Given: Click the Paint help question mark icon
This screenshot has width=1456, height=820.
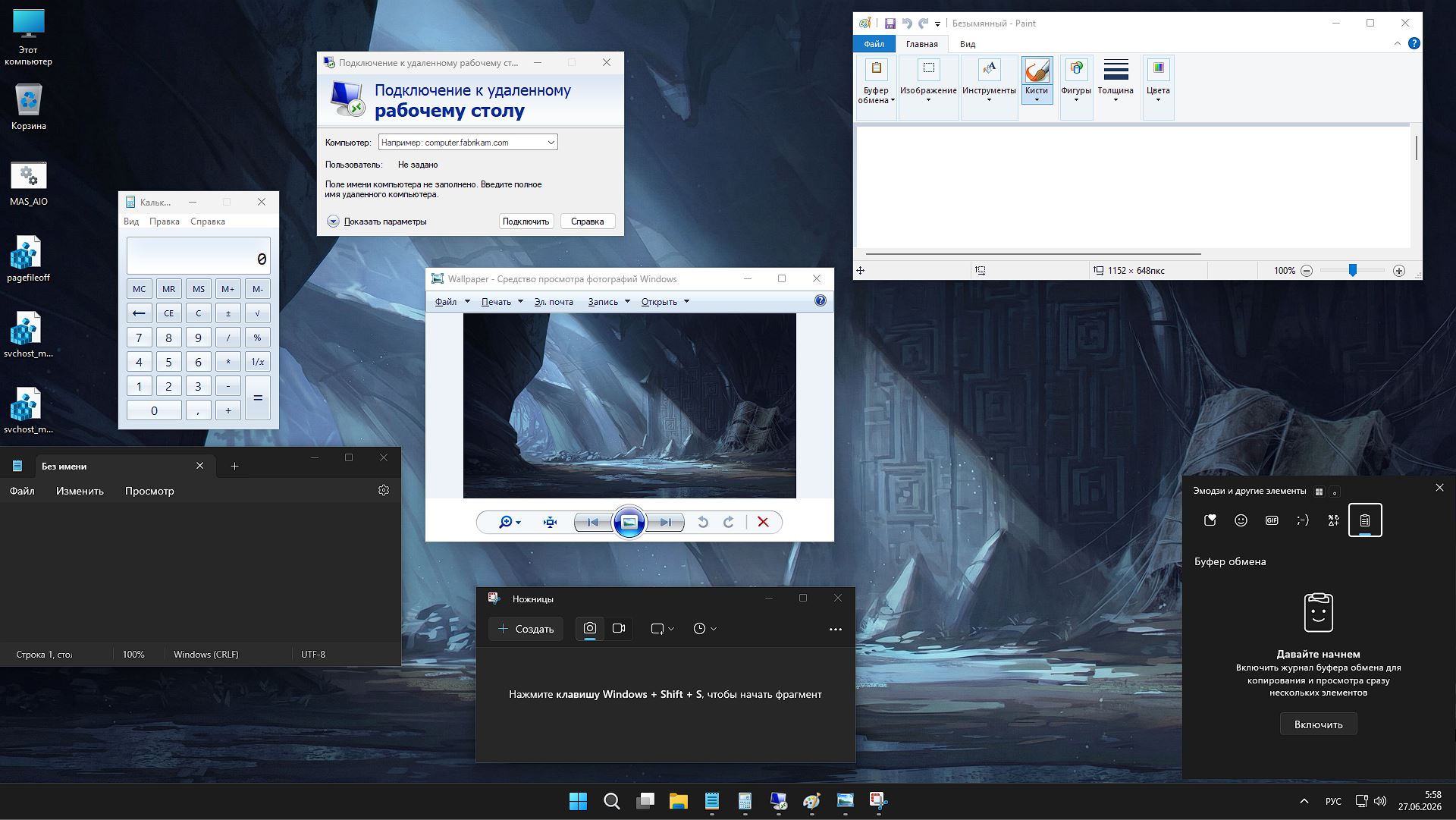Looking at the screenshot, I should [x=1414, y=43].
